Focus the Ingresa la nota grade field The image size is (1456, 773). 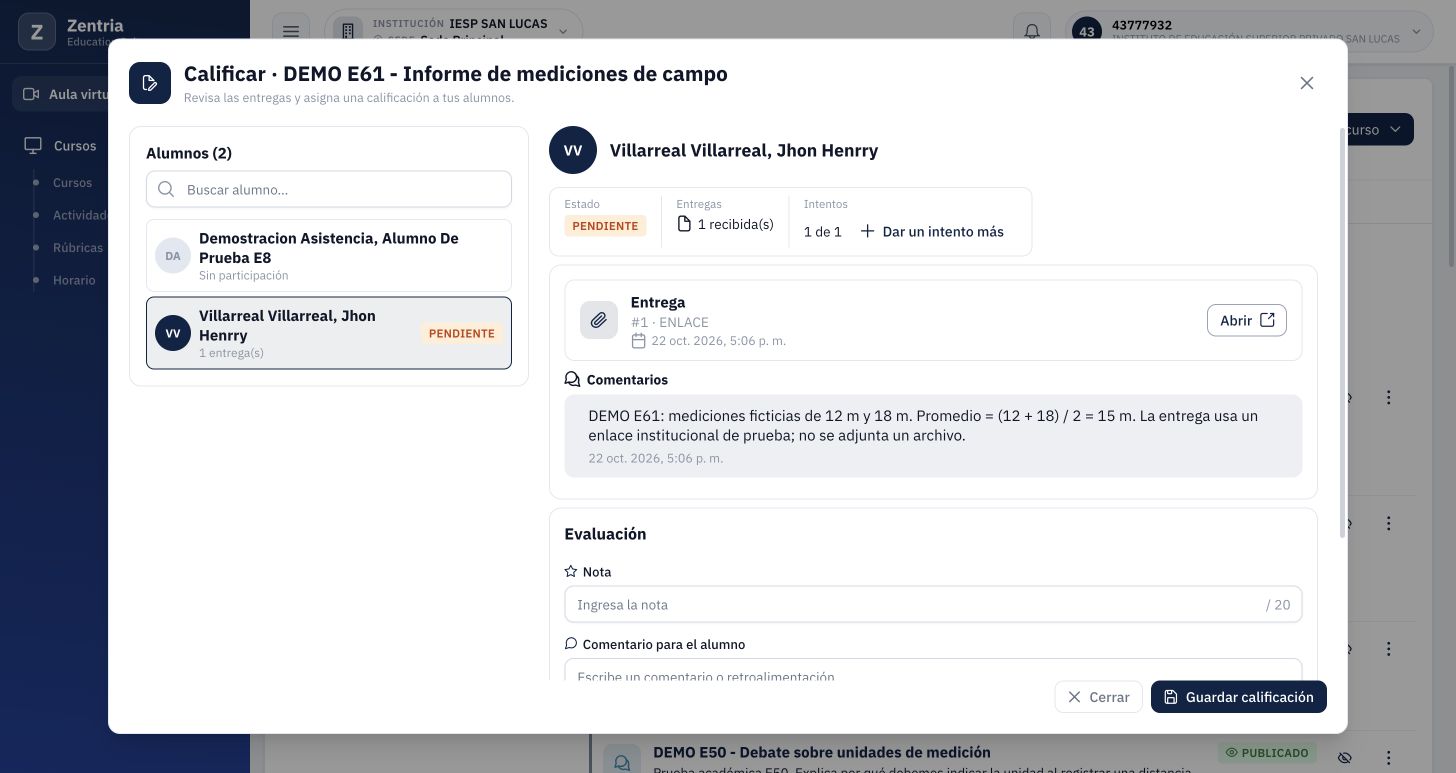click(933, 604)
